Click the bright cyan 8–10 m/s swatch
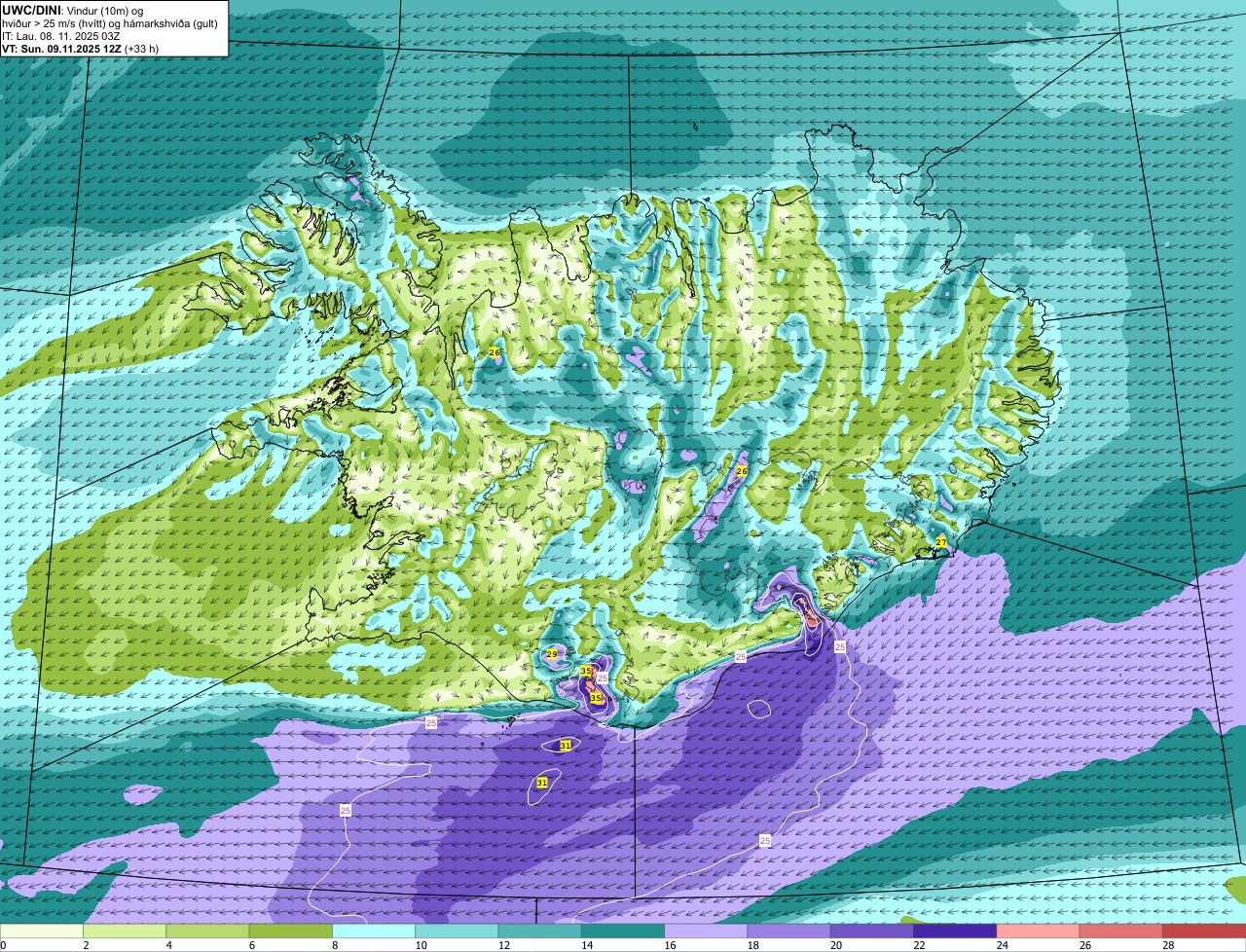The width and height of the screenshot is (1246, 952). coord(374,932)
